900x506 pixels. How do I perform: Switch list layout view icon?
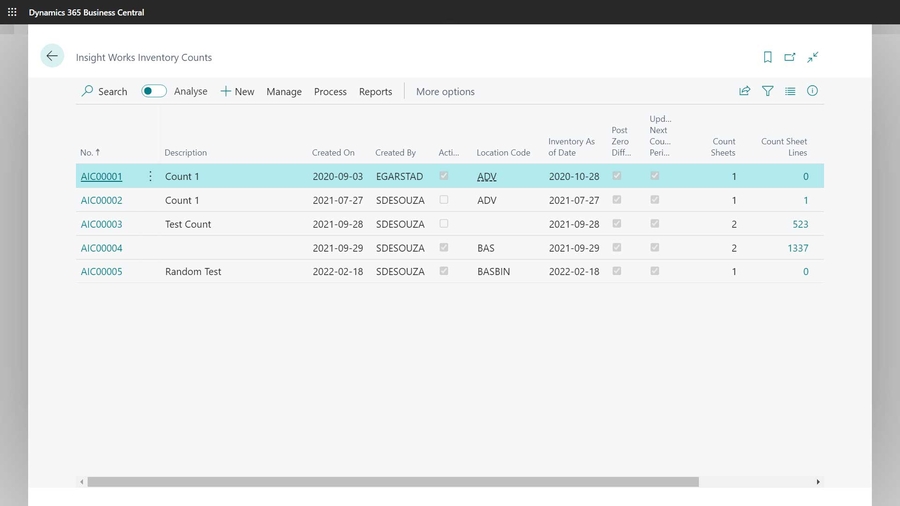tap(790, 91)
